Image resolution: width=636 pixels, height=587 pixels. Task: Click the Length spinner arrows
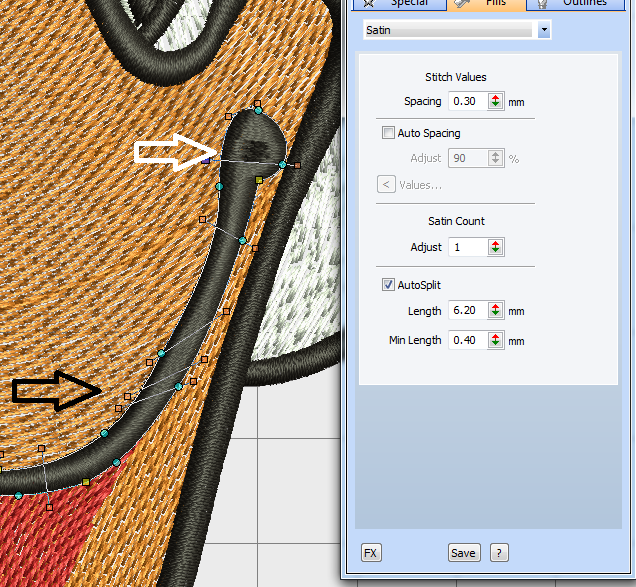coord(495,310)
